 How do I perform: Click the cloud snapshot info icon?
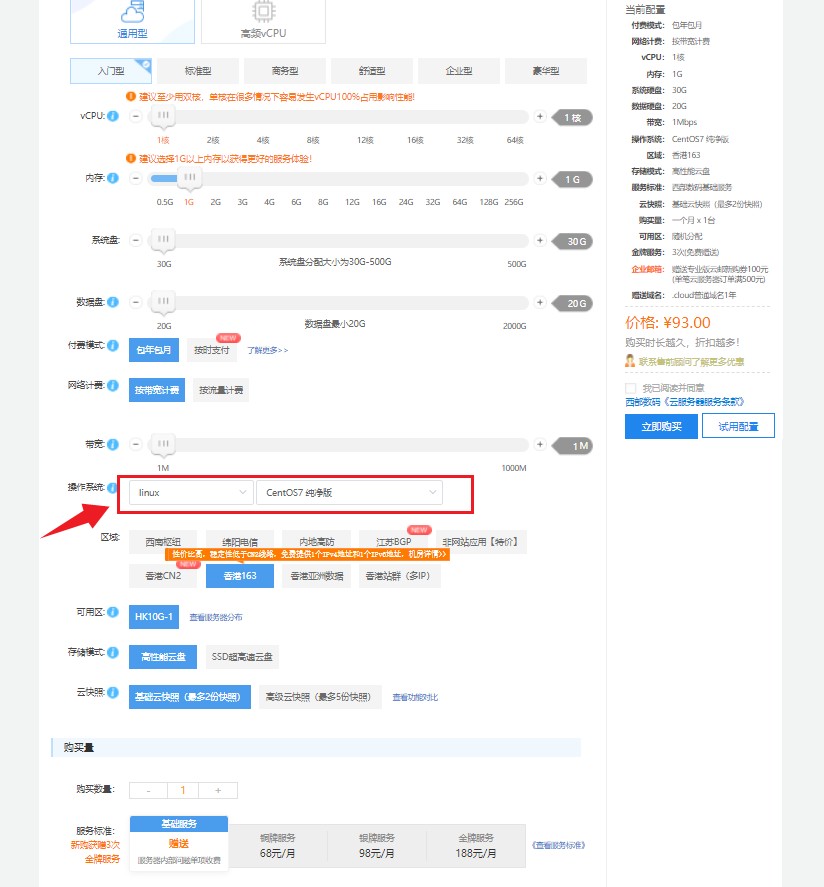pos(113,691)
